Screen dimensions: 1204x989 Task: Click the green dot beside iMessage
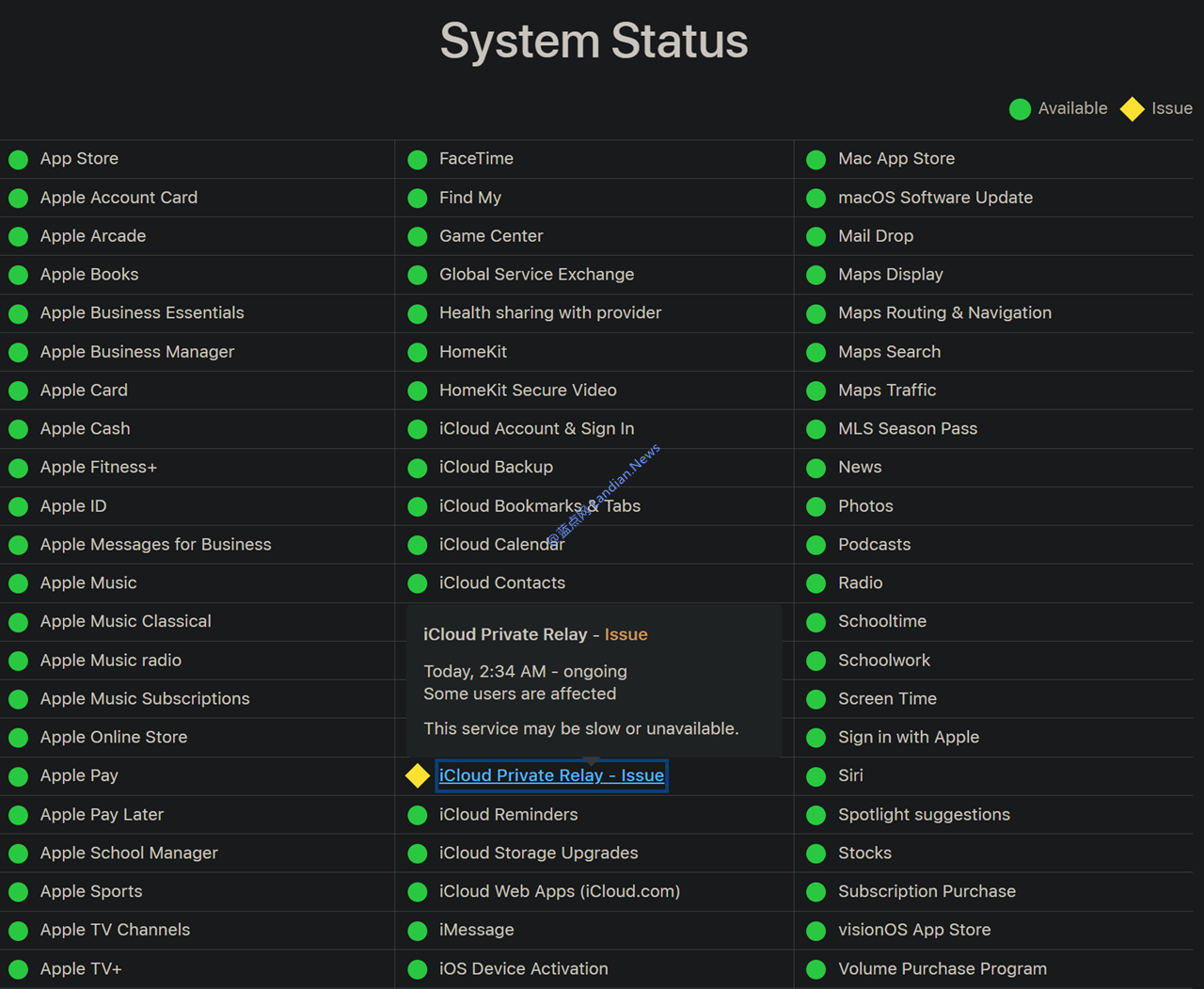[418, 931]
